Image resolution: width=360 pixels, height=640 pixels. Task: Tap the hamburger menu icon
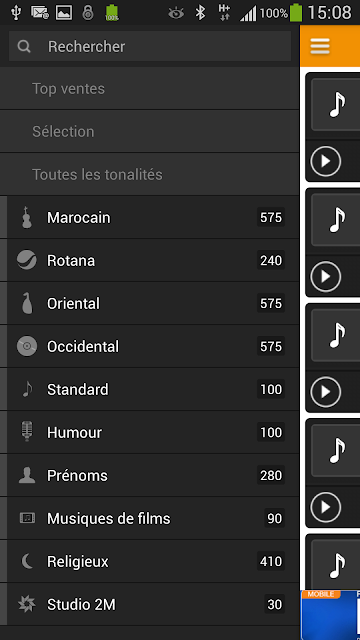coord(320,47)
